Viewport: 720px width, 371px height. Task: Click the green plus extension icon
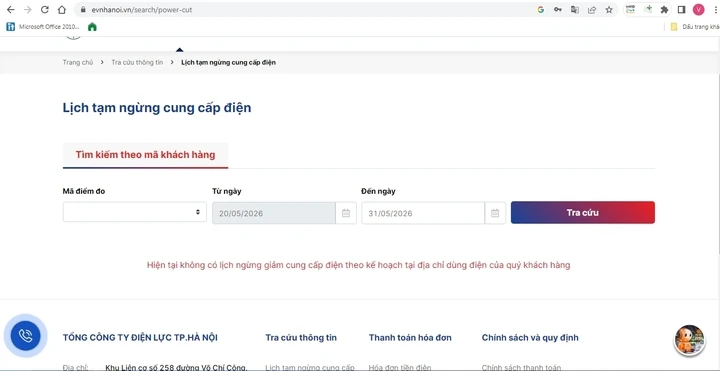[x=648, y=9]
